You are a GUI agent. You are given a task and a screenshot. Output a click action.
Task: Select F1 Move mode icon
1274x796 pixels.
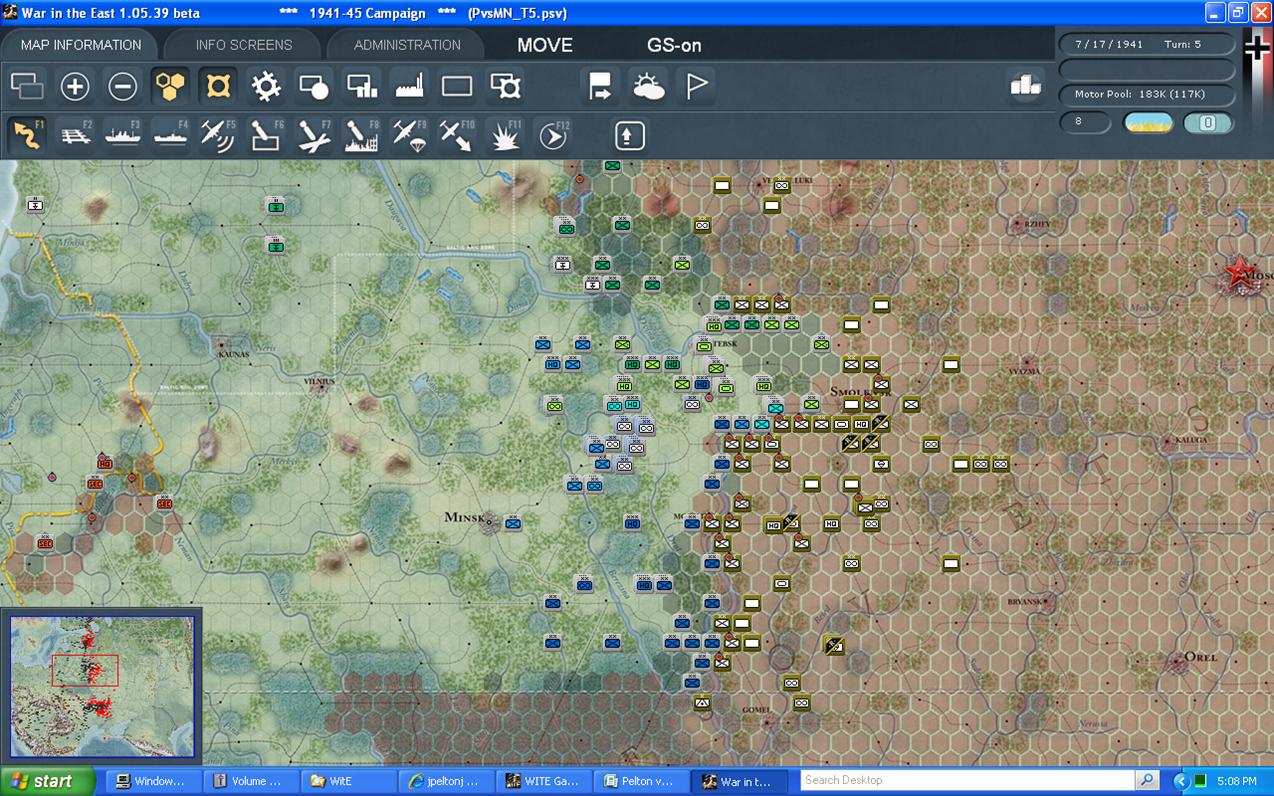(27, 135)
